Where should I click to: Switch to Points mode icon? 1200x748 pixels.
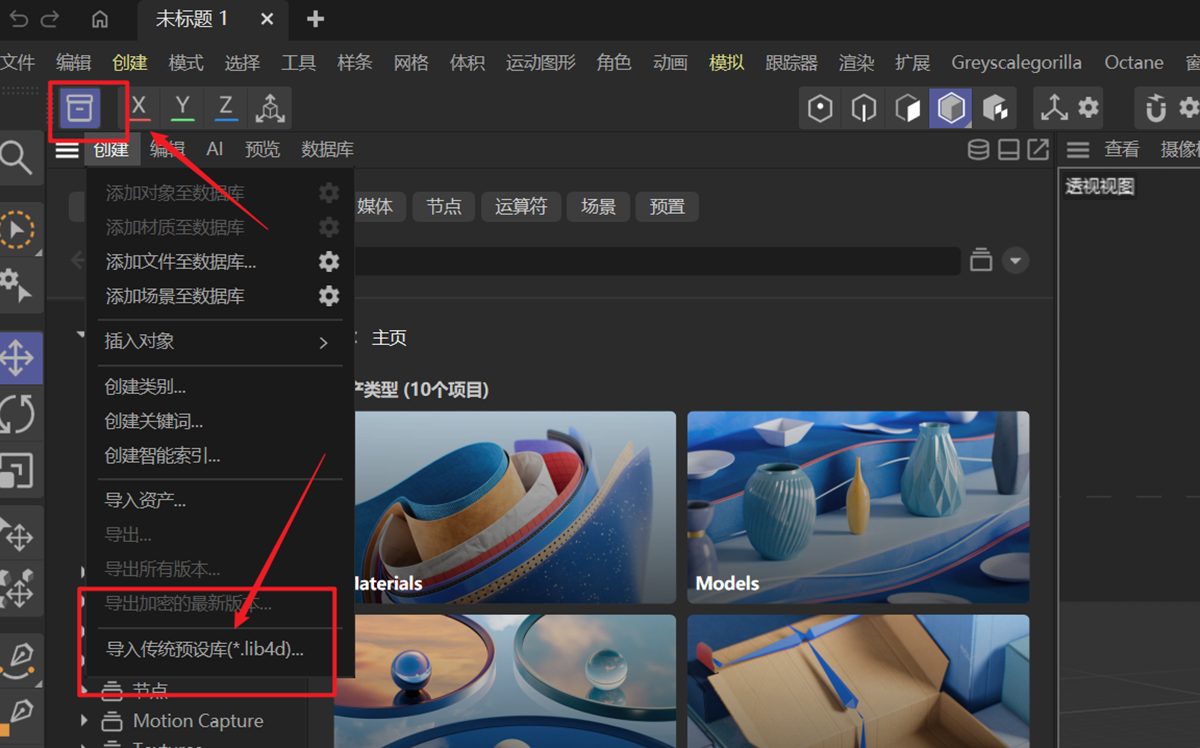point(820,108)
